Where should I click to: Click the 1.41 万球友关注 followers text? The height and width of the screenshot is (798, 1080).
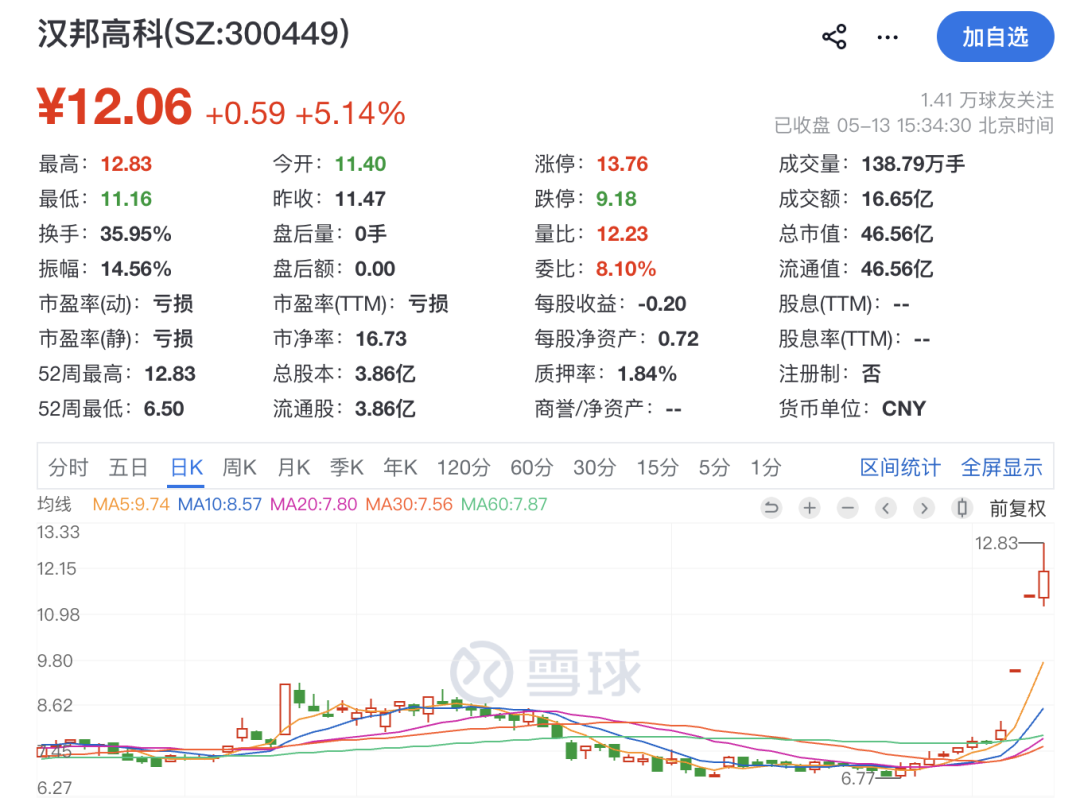point(987,101)
